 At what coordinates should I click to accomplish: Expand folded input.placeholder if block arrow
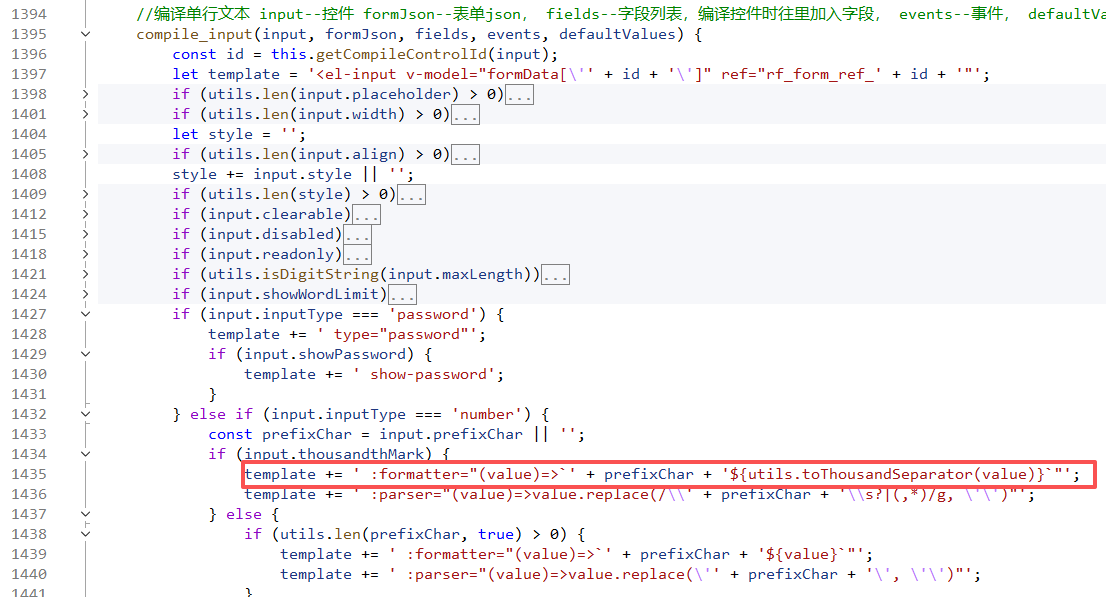[x=85, y=94]
